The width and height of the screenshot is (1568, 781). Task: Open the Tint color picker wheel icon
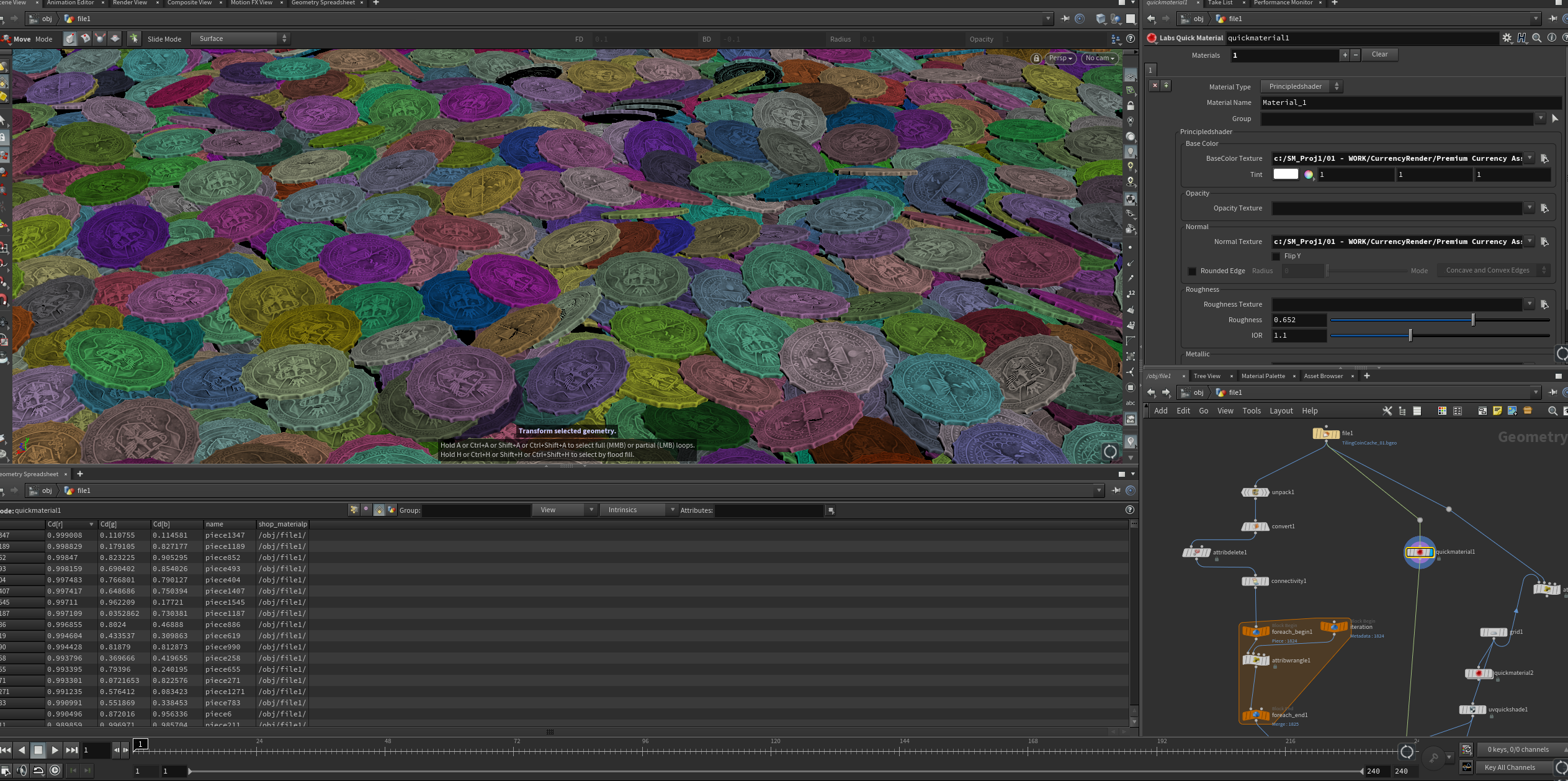click(x=1308, y=175)
